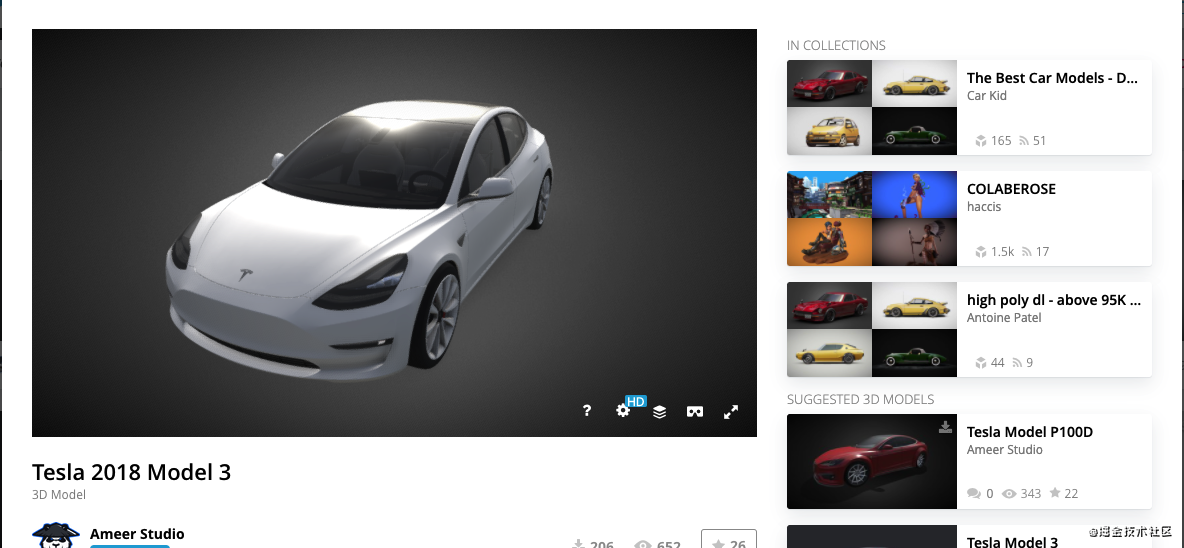Click the 165 models count on Car Kid collection
This screenshot has height=548, width=1184.
[1001, 140]
